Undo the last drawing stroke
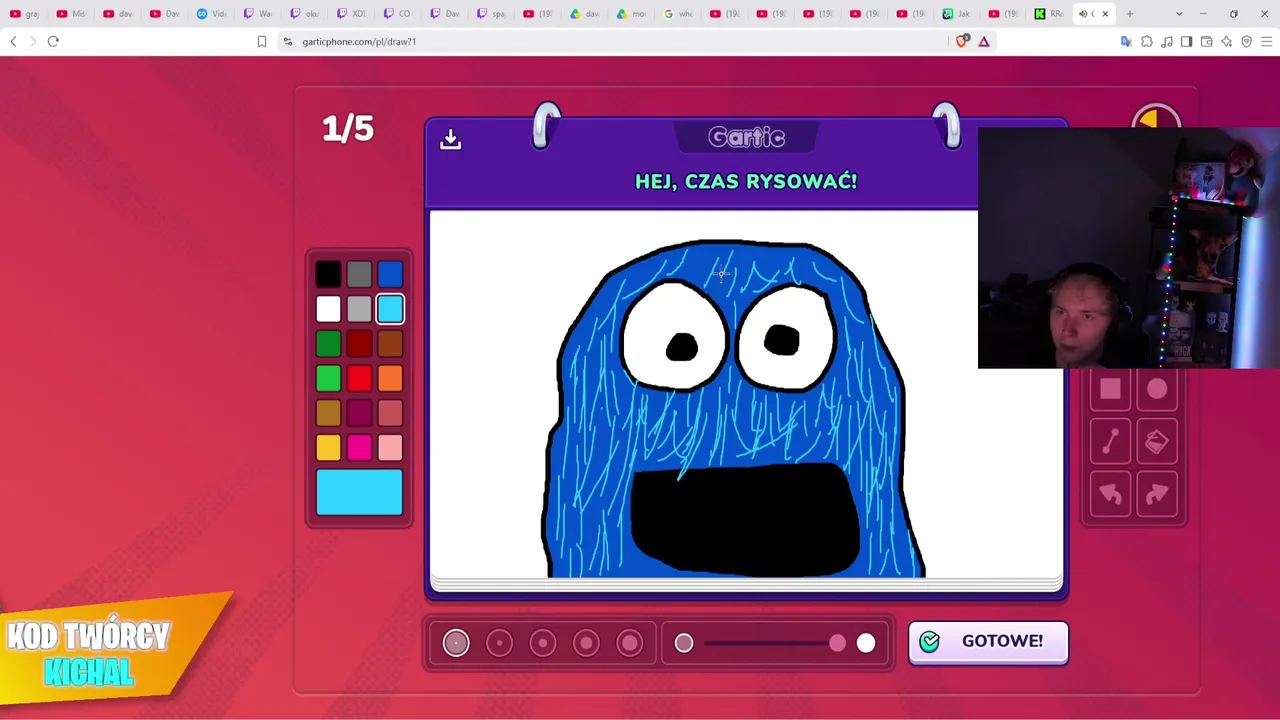This screenshot has width=1280, height=720. click(x=1110, y=494)
